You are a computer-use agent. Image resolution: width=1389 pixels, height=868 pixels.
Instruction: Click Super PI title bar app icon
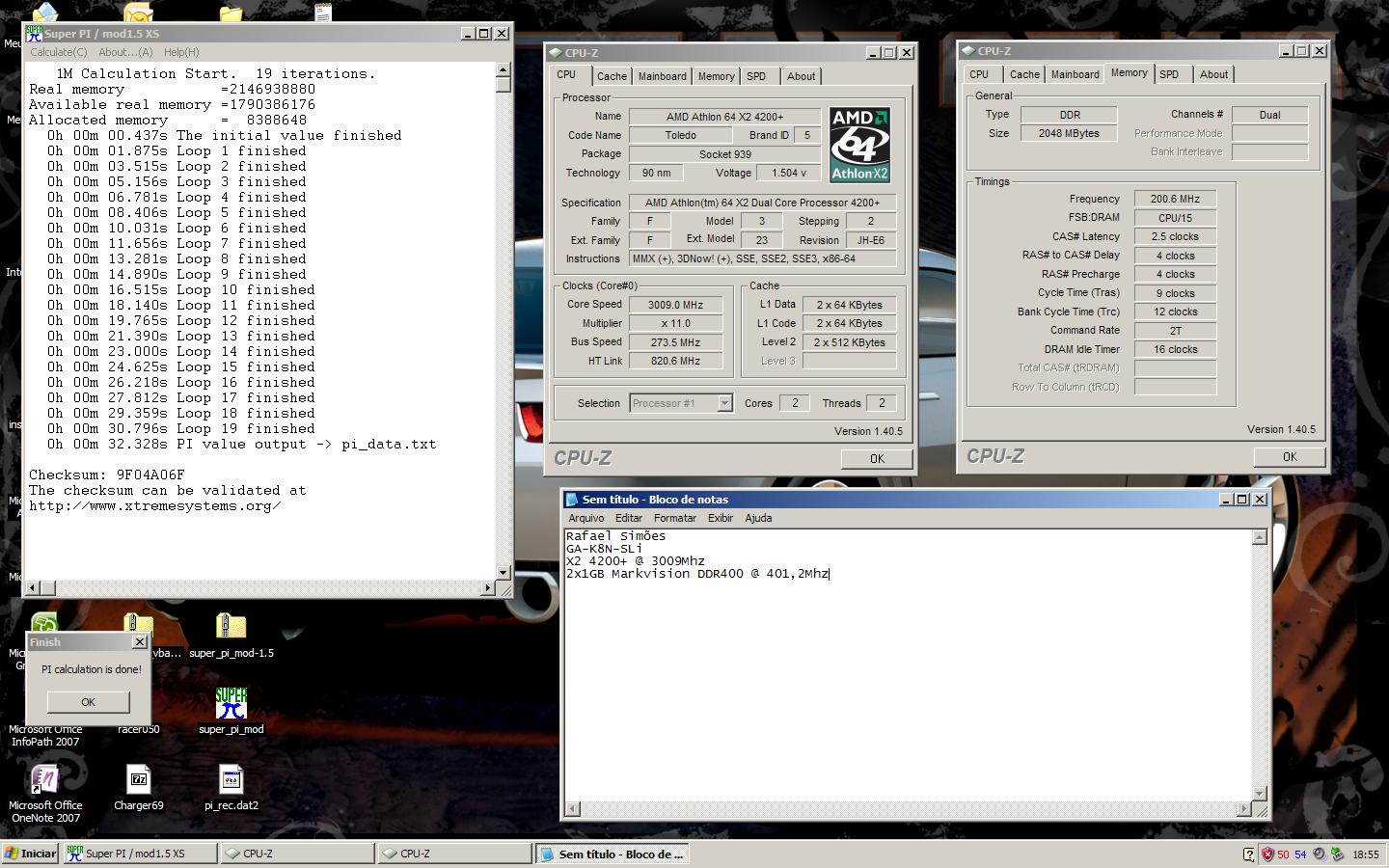[x=34, y=33]
